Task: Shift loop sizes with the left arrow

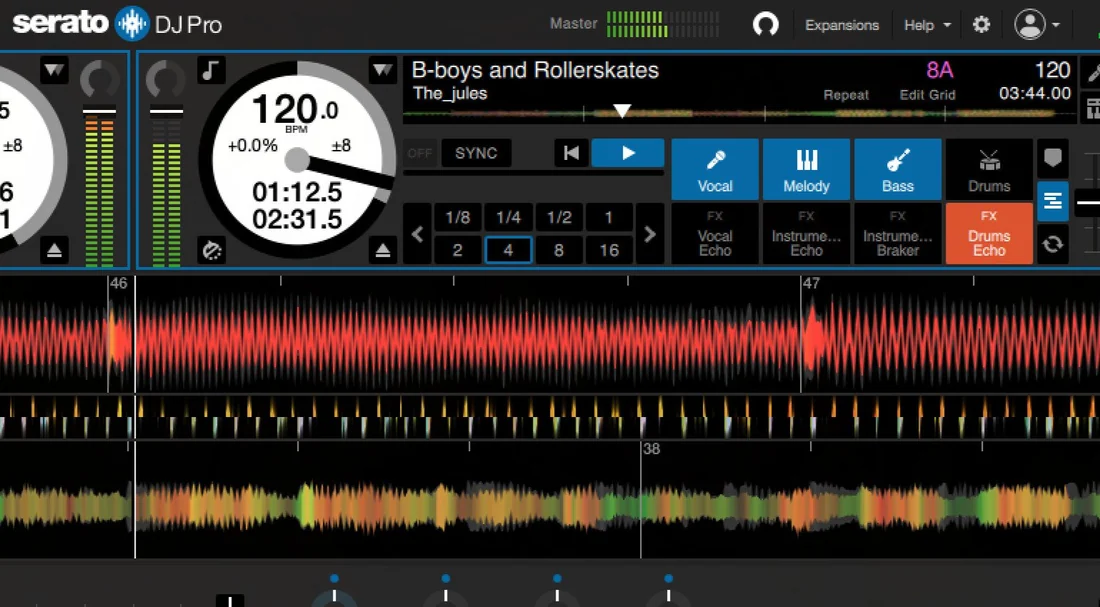Action: pyautogui.click(x=417, y=234)
